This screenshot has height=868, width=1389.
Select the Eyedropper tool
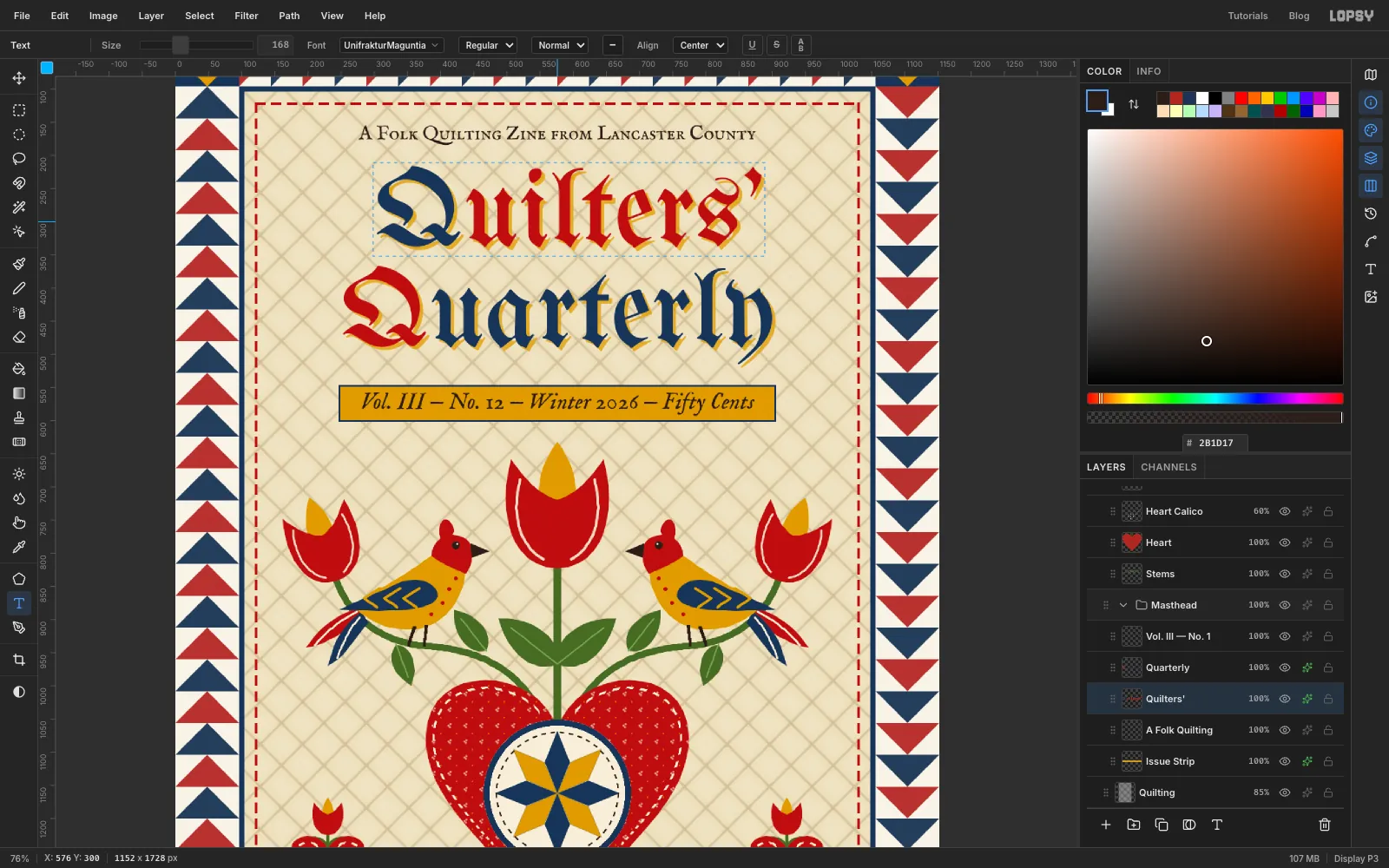tap(19, 547)
